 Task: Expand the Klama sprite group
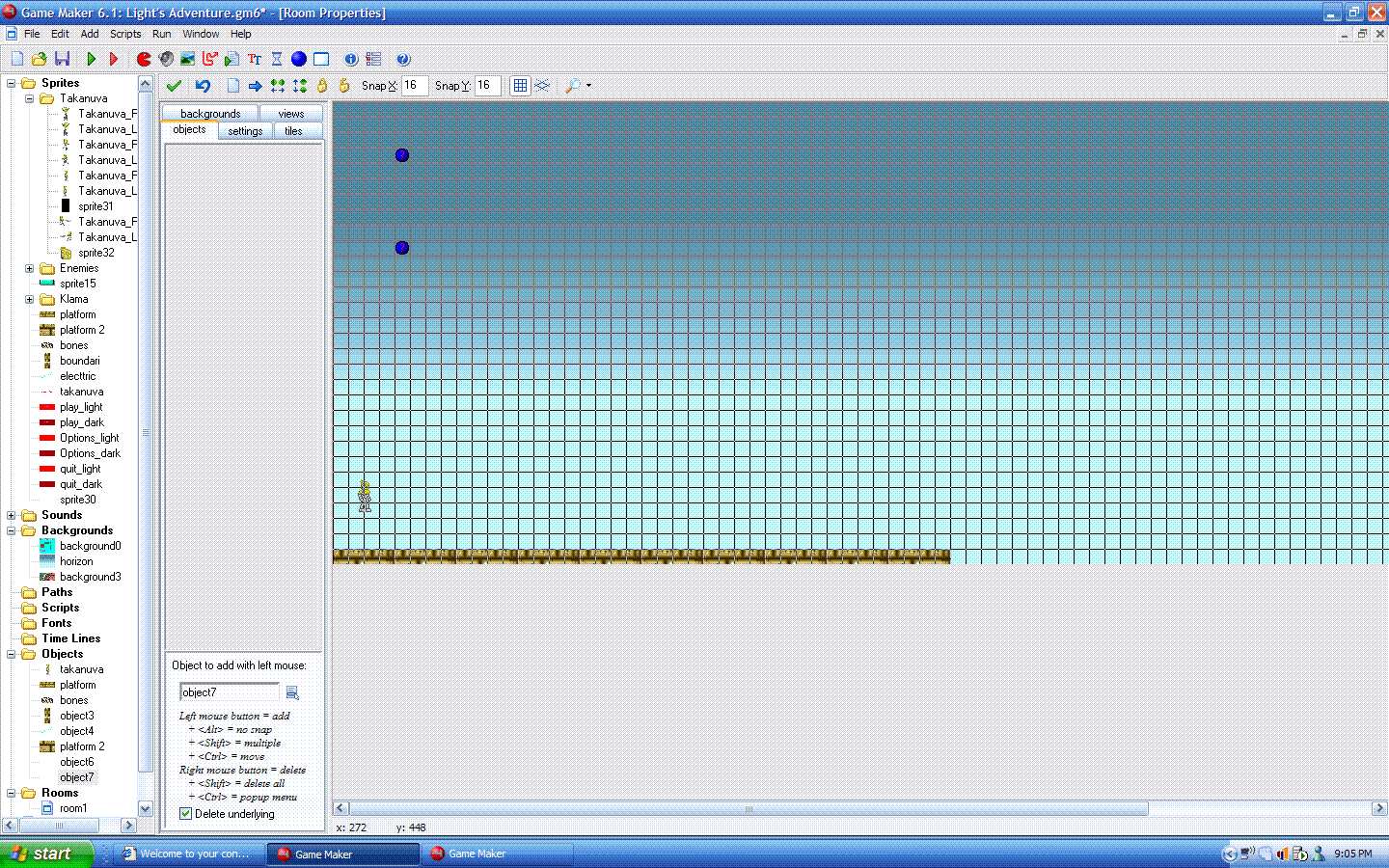30,299
